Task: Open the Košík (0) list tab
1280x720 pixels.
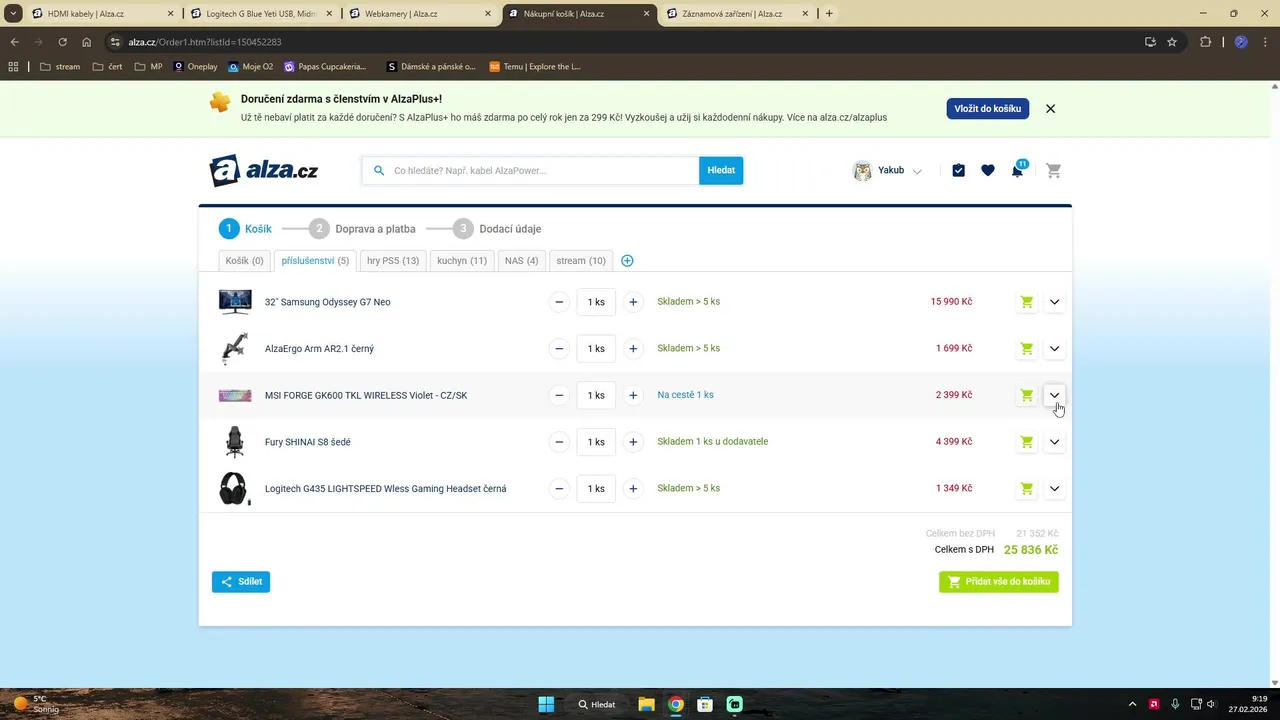Action: pos(245,261)
